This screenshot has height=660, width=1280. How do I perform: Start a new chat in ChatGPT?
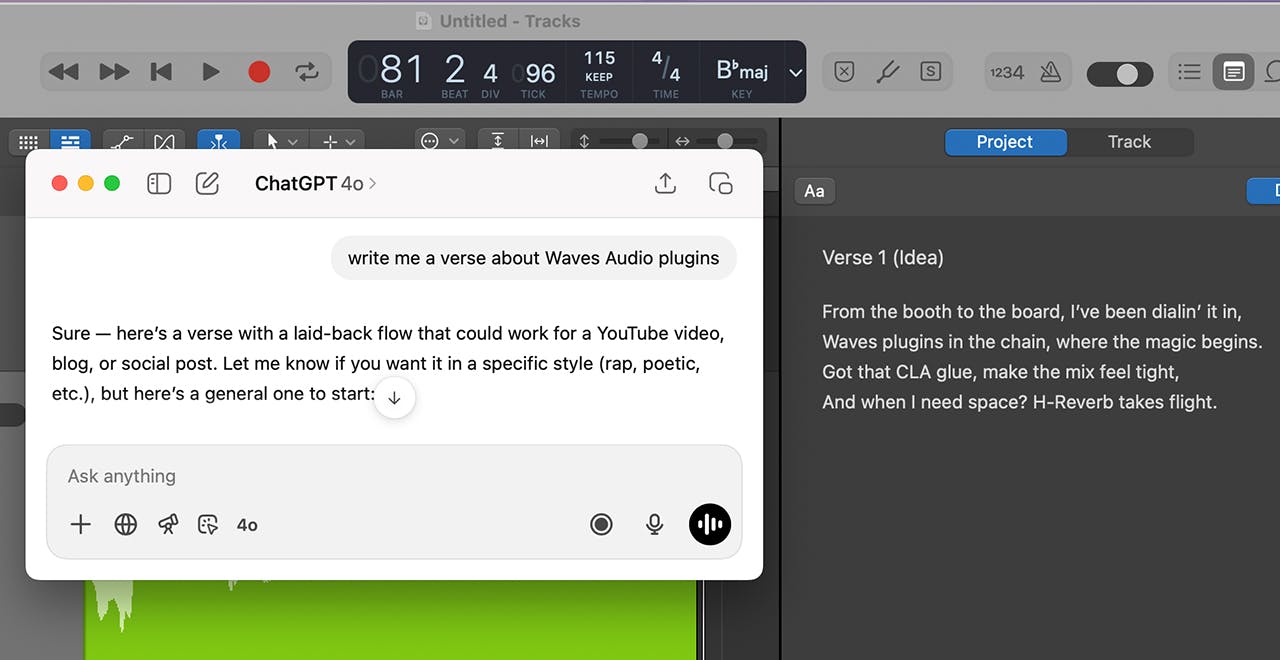pos(207,183)
